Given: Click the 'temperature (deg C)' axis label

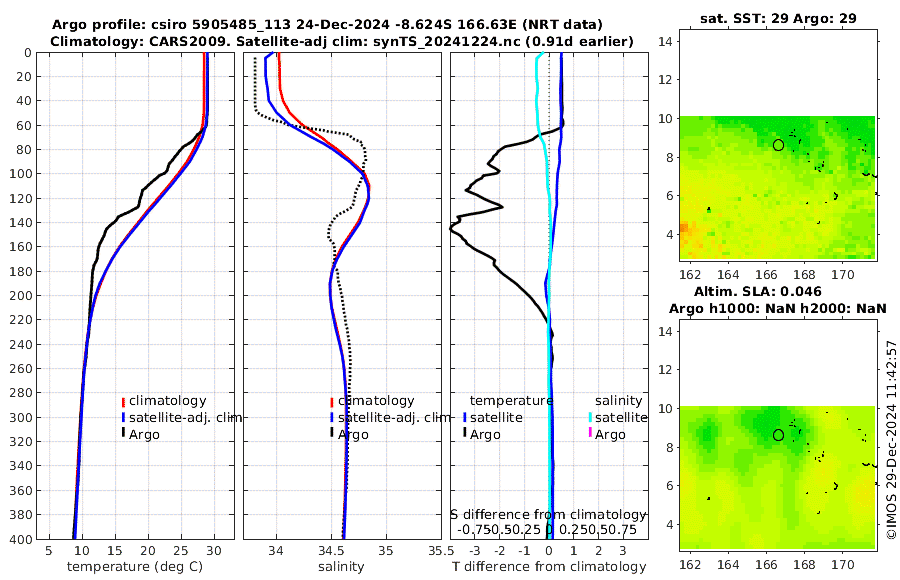Looking at the screenshot, I should pyautogui.click(x=135, y=567).
